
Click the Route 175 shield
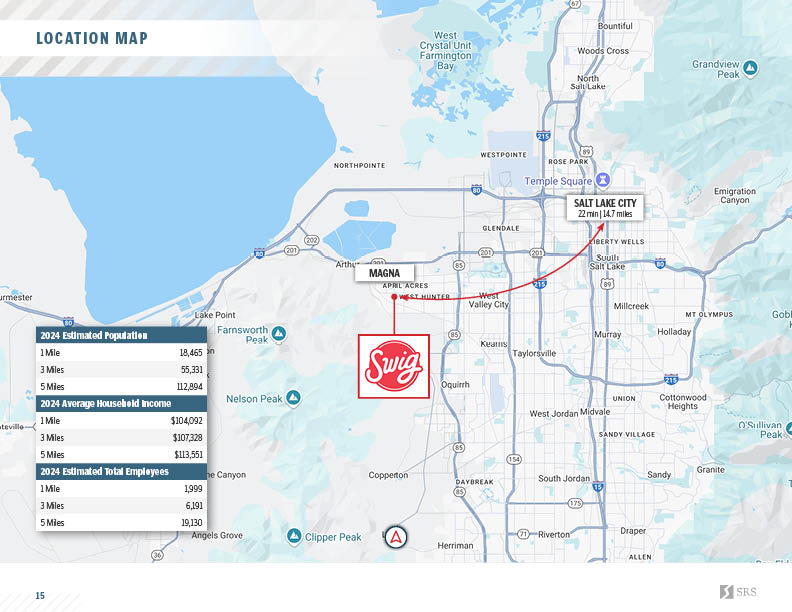pyautogui.click(x=575, y=503)
